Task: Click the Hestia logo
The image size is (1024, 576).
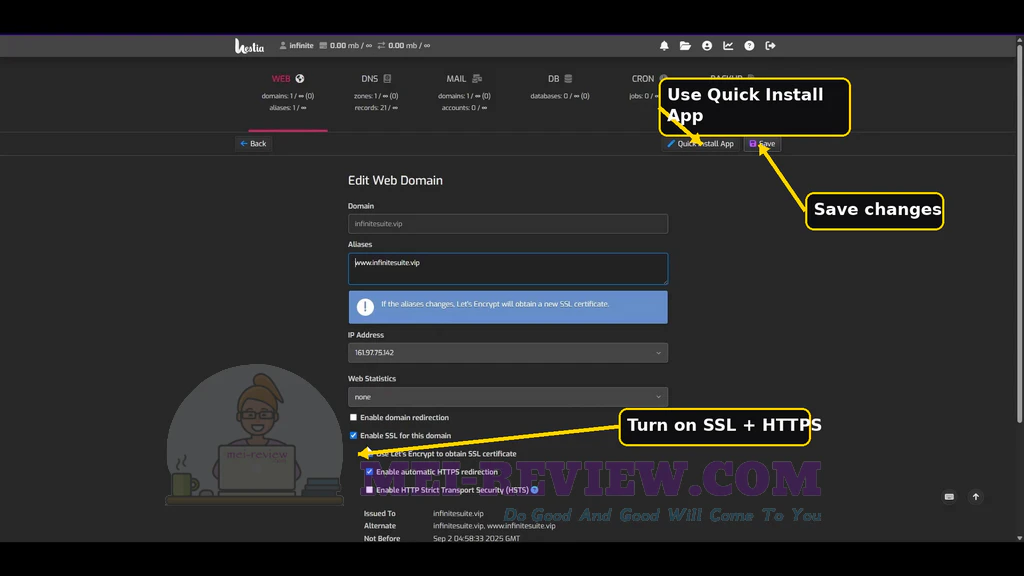Action: pos(249,46)
